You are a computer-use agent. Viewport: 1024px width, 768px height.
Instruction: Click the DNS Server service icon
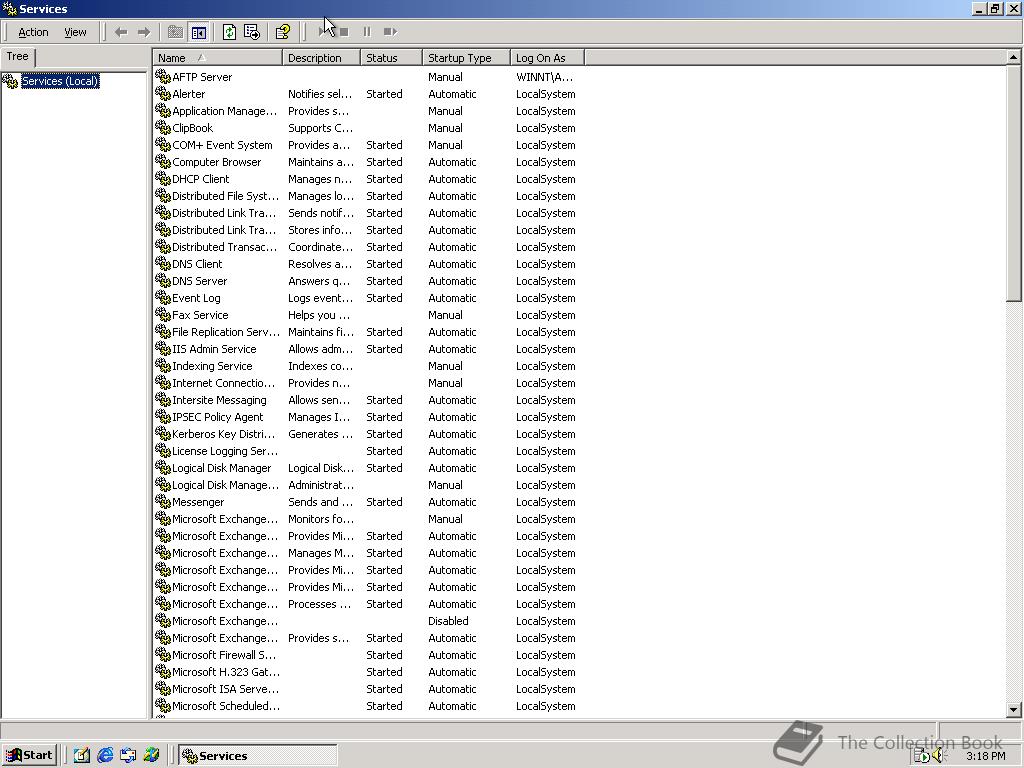tap(163, 280)
